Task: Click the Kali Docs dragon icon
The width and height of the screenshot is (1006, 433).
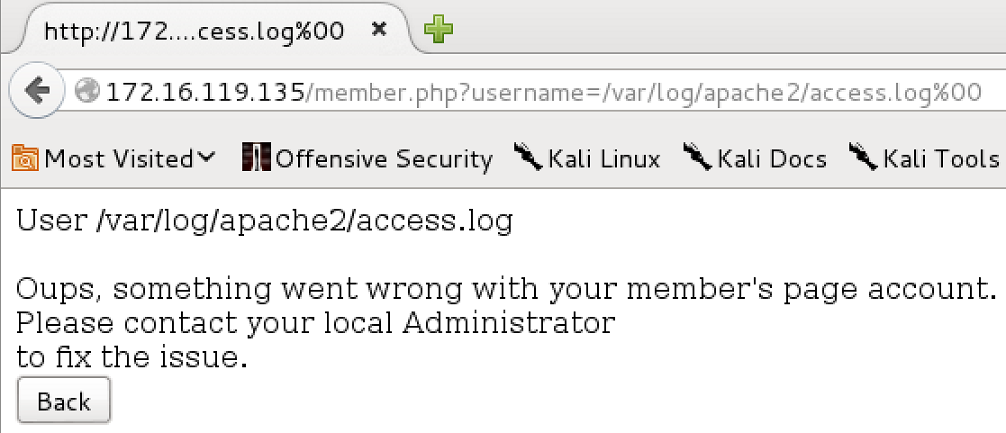Action: [x=697, y=157]
